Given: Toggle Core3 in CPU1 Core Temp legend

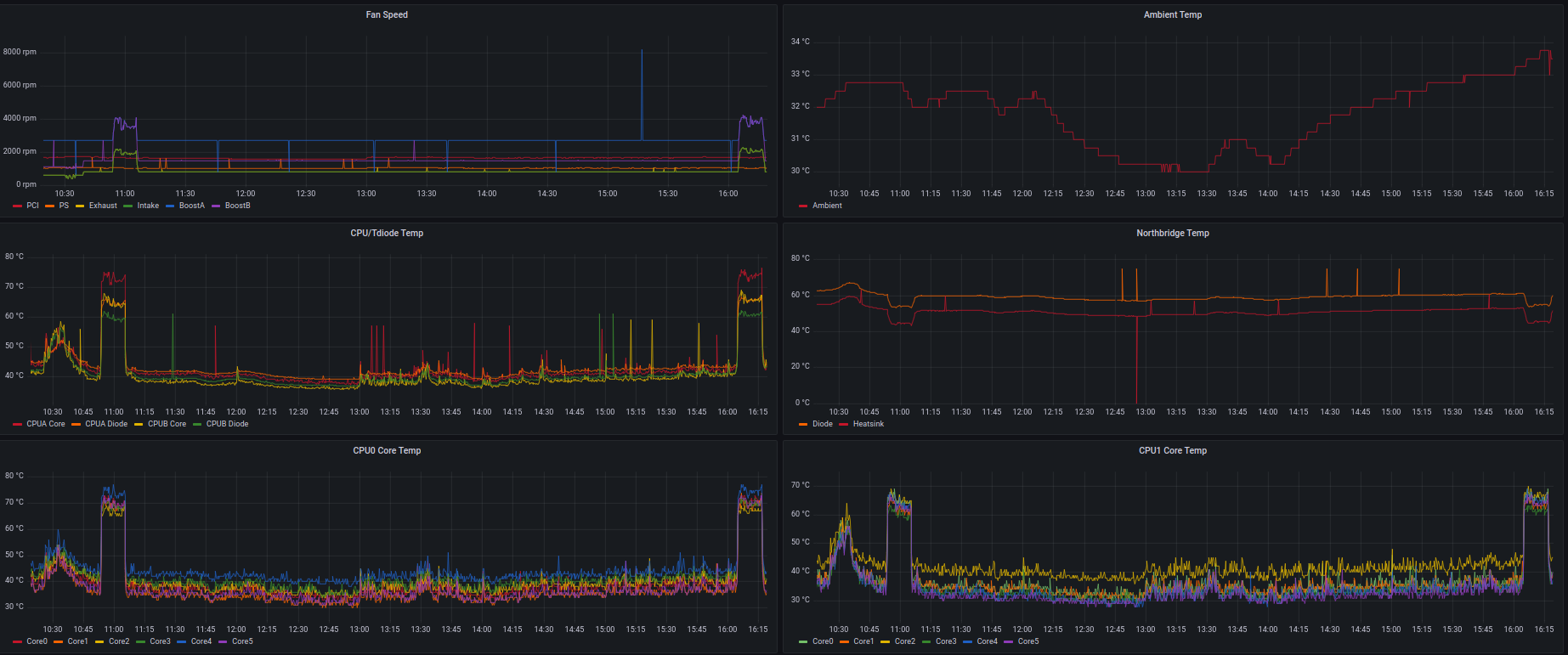Looking at the screenshot, I should pos(946,641).
